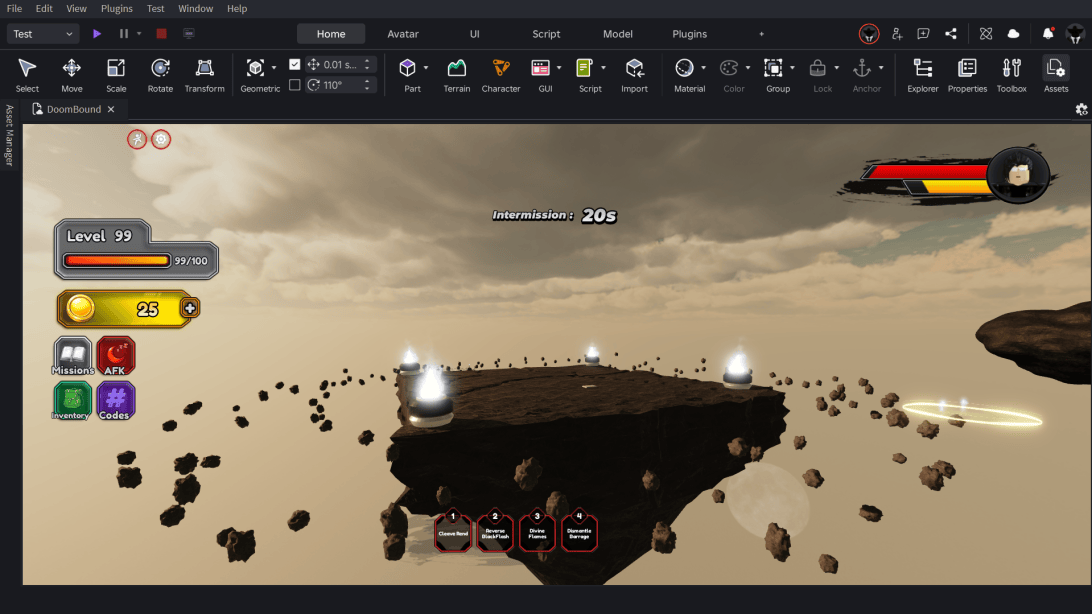
Task: Expand the Geometric dropdown arrow
Action: pyautogui.click(x=274, y=68)
